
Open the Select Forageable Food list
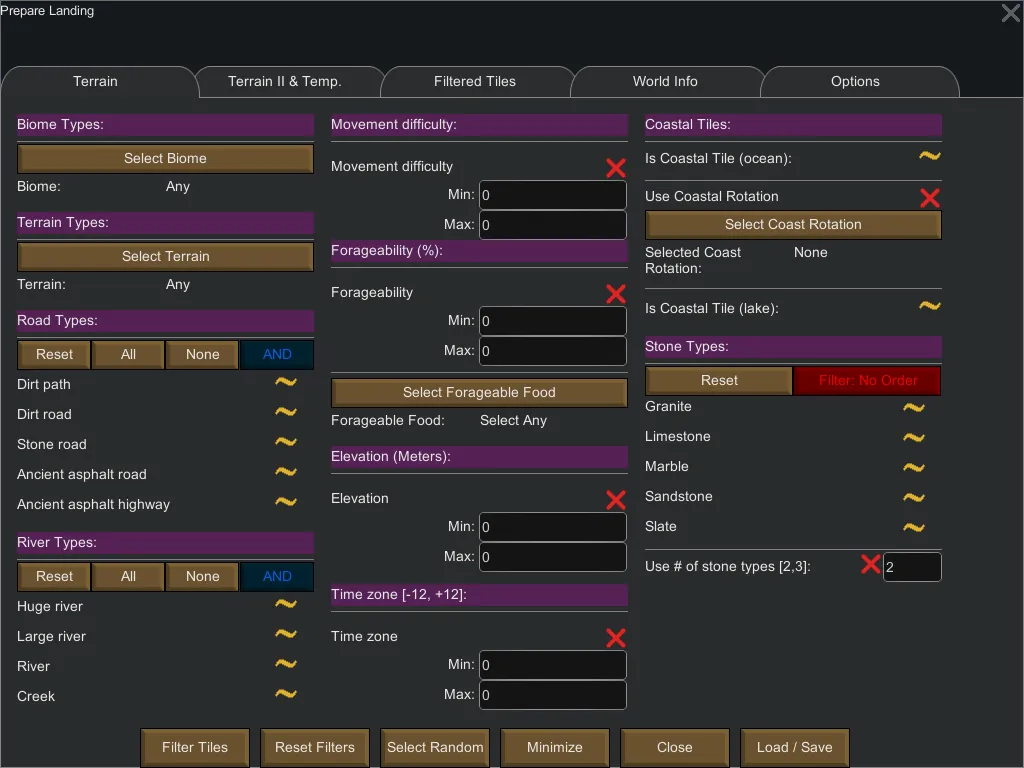coord(479,392)
